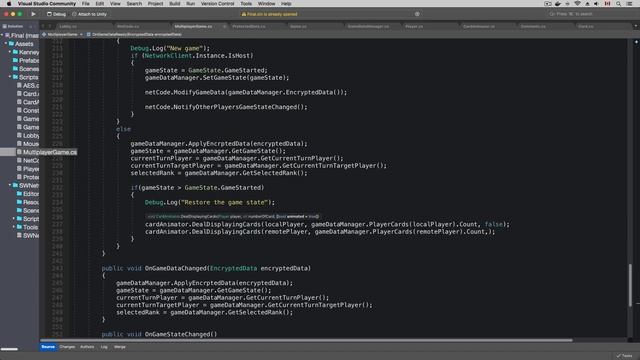The width and height of the screenshot is (640, 360).
Task: Open the Version Control menu
Action: click(x=218, y=3)
